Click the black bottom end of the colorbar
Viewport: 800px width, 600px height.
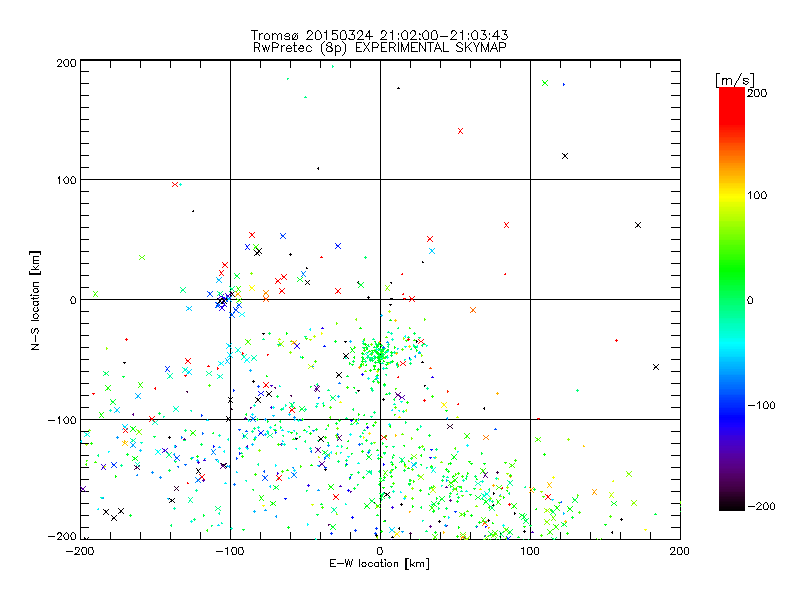[x=732, y=503]
